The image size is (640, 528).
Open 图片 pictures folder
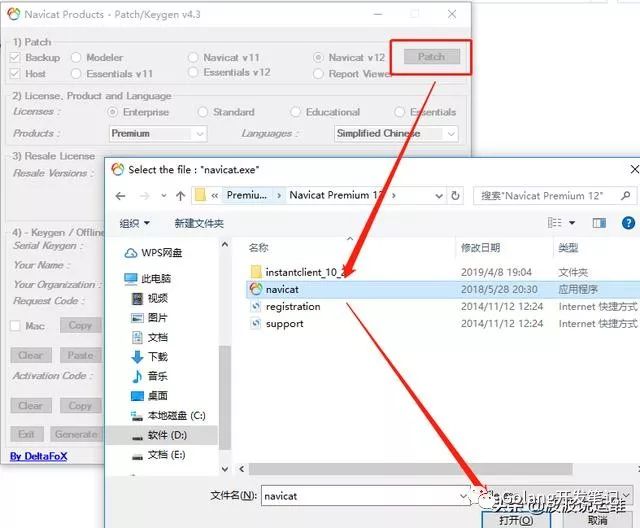point(149,318)
